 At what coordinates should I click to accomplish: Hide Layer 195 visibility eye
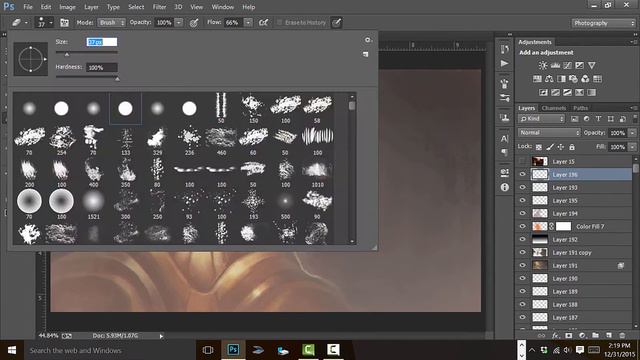[x=522, y=200]
